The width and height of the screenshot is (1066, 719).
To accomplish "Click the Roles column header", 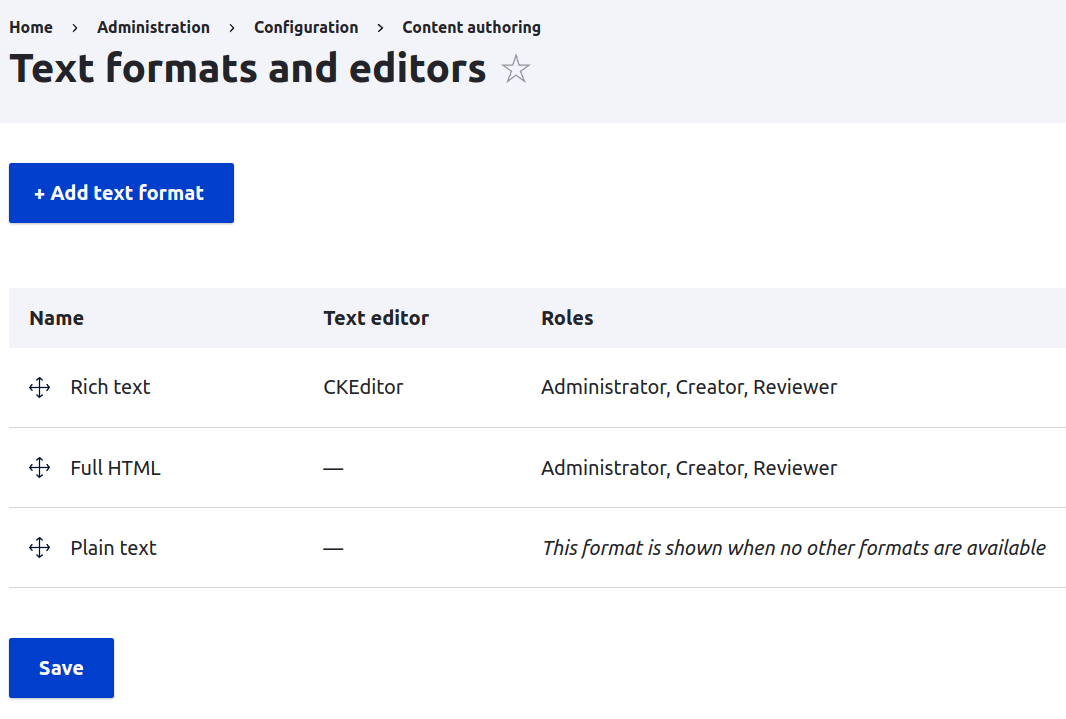I will click(x=567, y=317).
